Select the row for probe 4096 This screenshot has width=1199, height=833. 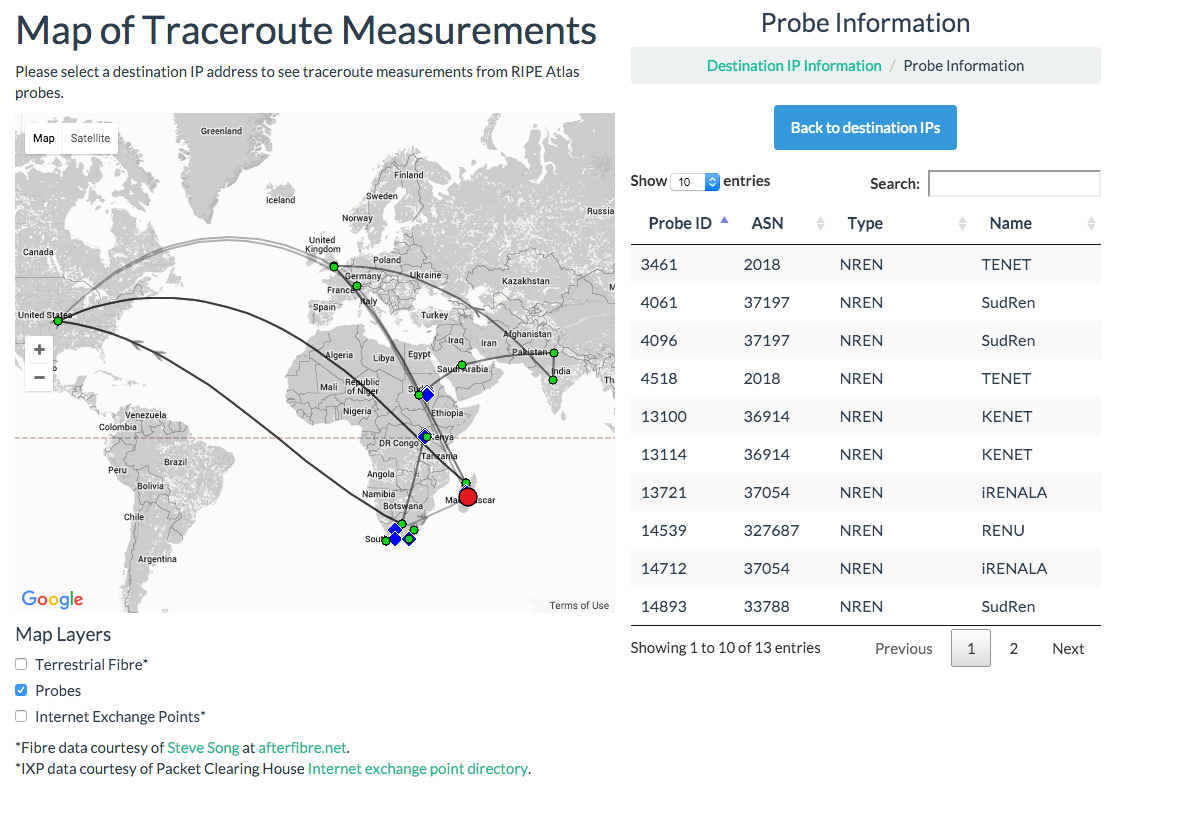pos(866,340)
